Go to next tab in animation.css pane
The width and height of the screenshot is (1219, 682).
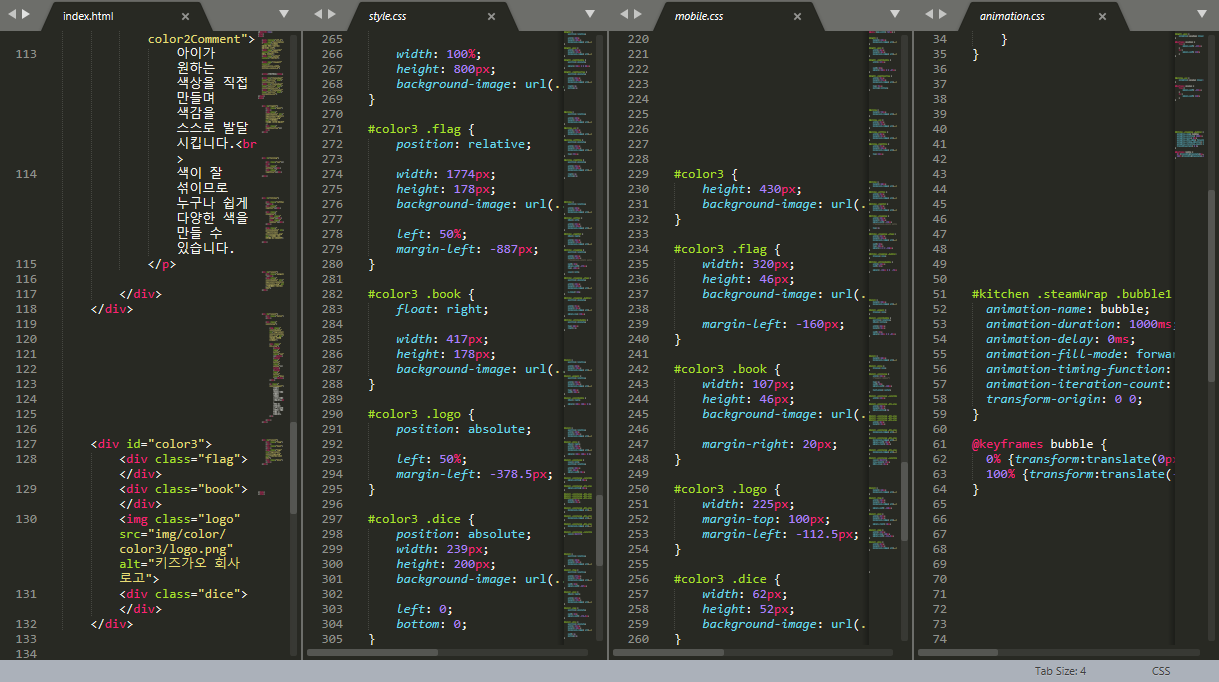click(x=945, y=14)
